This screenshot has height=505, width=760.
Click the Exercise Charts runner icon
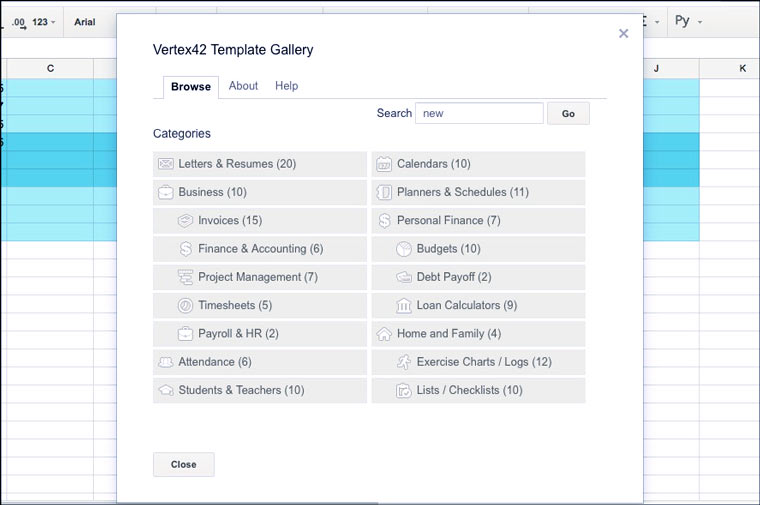tap(404, 362)
